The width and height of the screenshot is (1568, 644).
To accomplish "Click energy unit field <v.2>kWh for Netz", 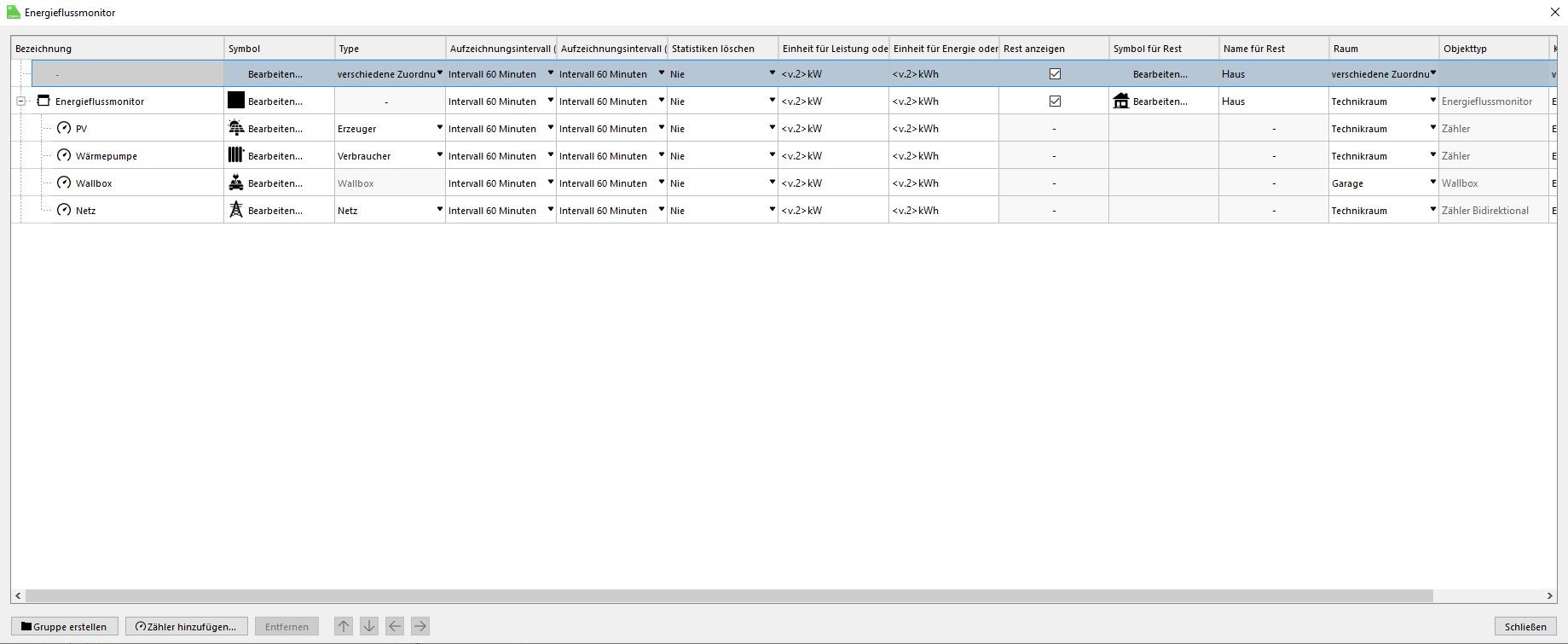I will [x=944, y=211].
